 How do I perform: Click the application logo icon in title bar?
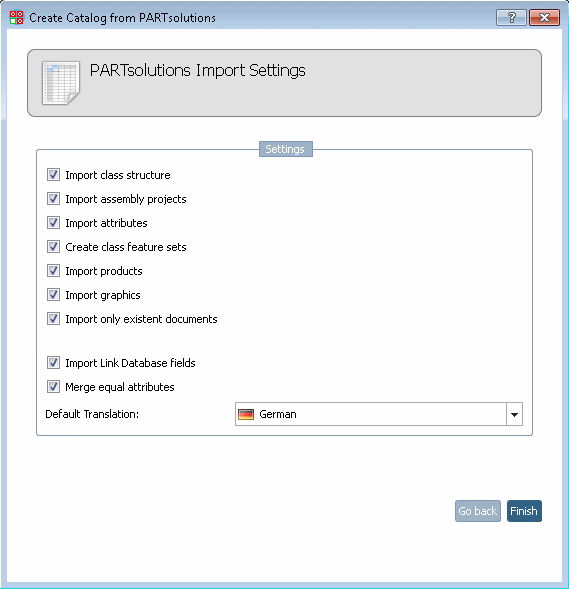(17, 17)
